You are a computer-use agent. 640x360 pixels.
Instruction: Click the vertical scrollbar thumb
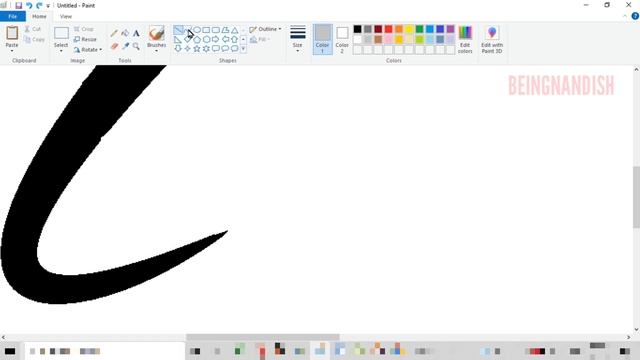tap(636, 197)
